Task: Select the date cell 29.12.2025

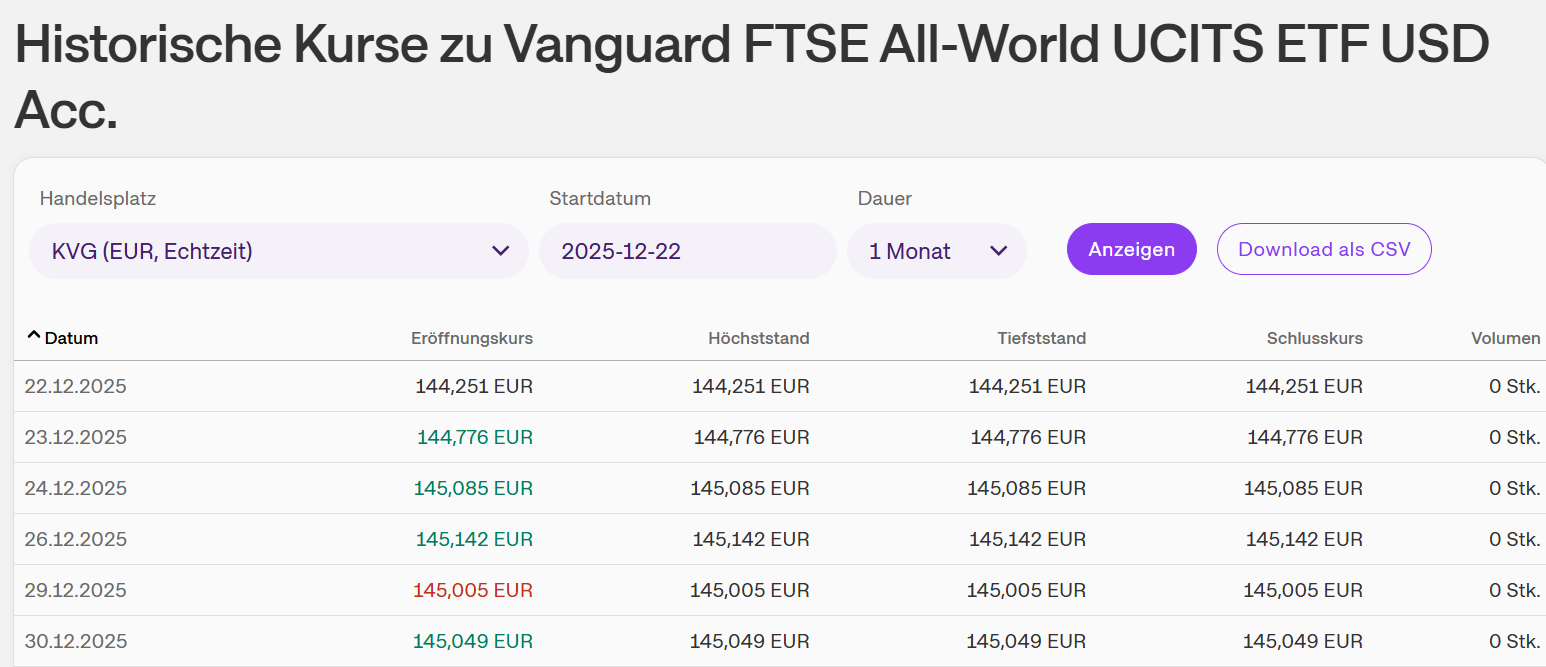Action: click(76, 590)
